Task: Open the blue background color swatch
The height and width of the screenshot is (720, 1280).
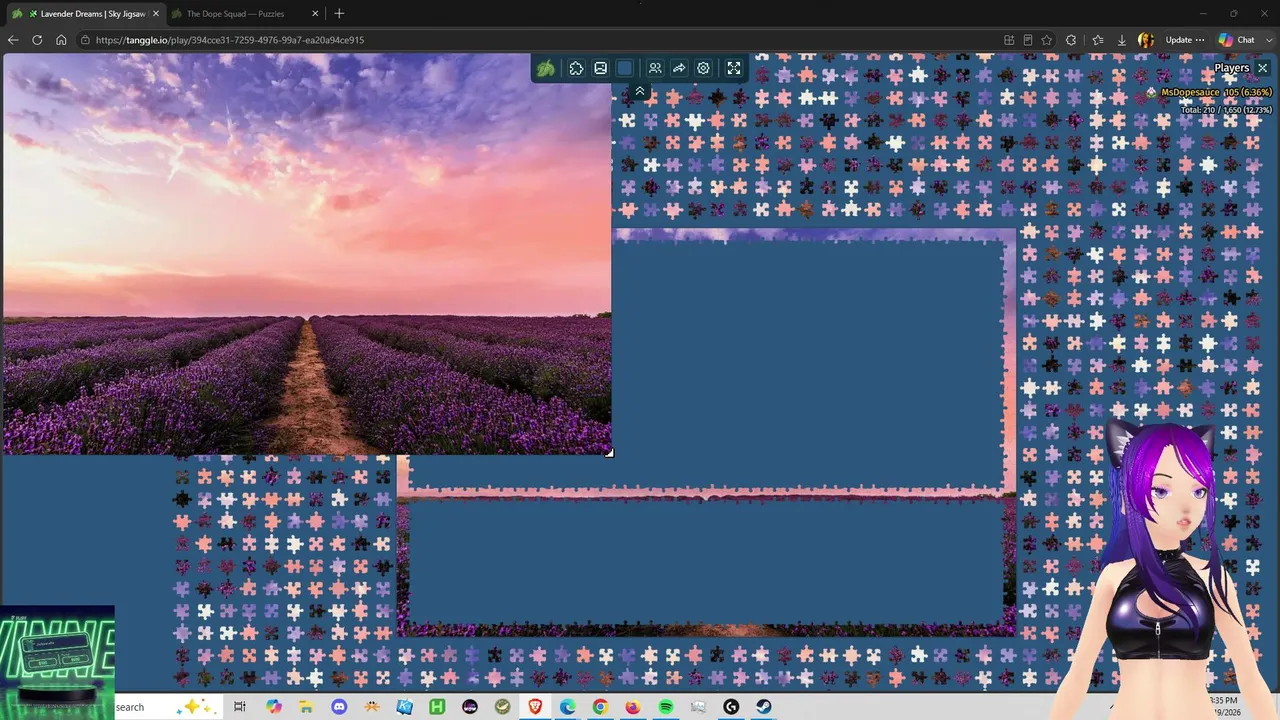Action: (625, 68)
